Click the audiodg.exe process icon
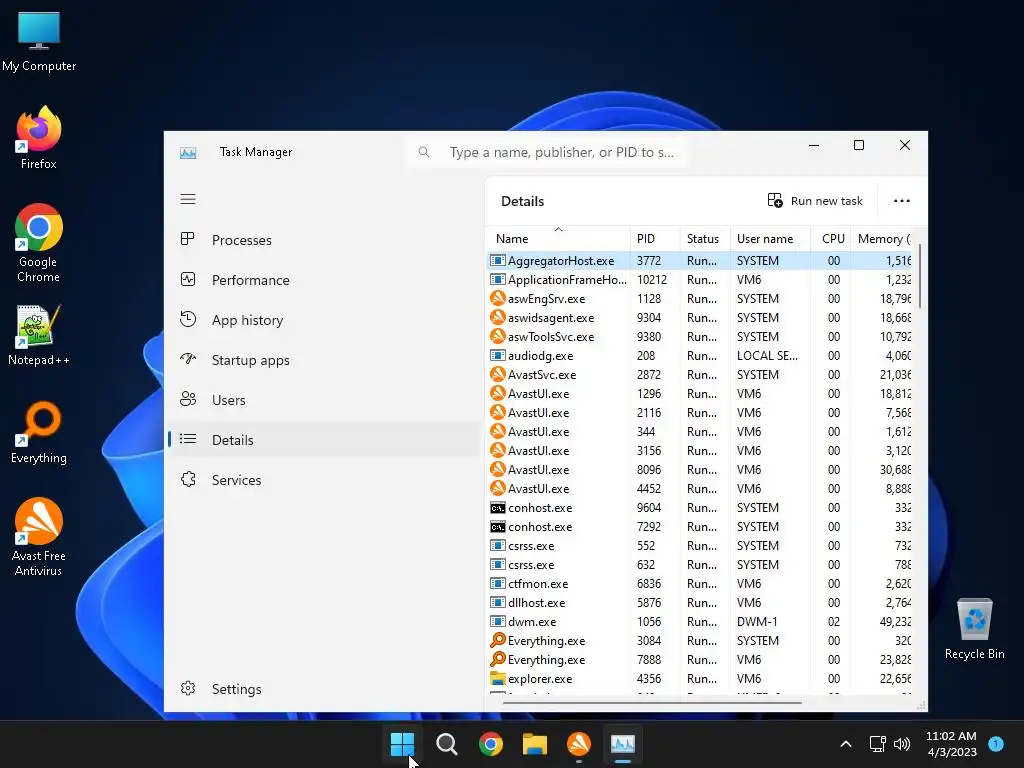The width and height of the screenshot is (1024, 768). click(498, 355)
